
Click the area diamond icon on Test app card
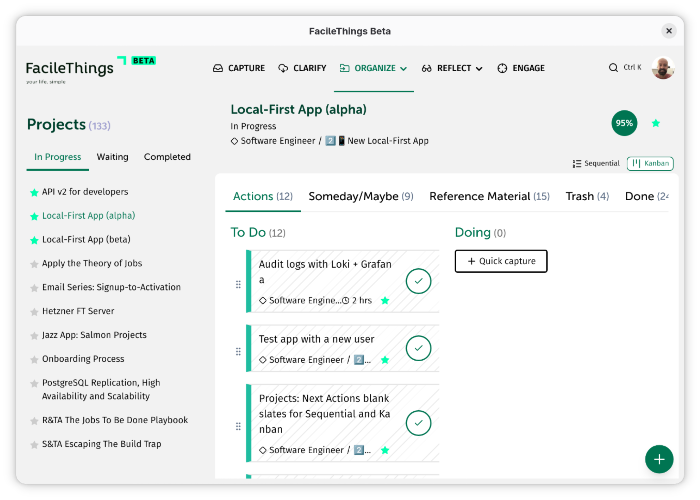(262, 360)
